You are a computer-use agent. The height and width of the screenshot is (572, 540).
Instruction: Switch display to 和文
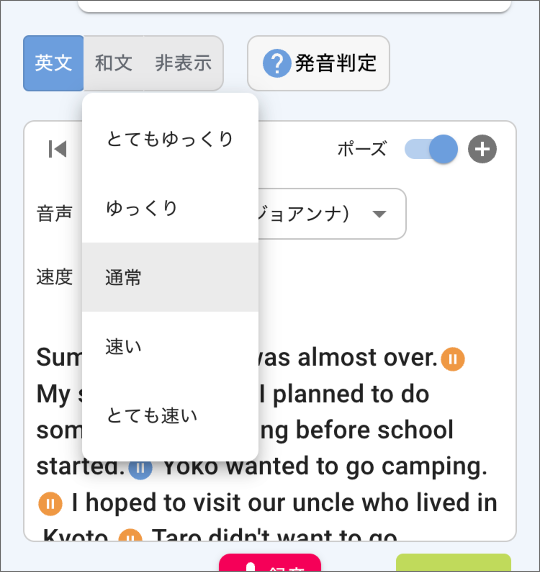[x=113, y=63]
